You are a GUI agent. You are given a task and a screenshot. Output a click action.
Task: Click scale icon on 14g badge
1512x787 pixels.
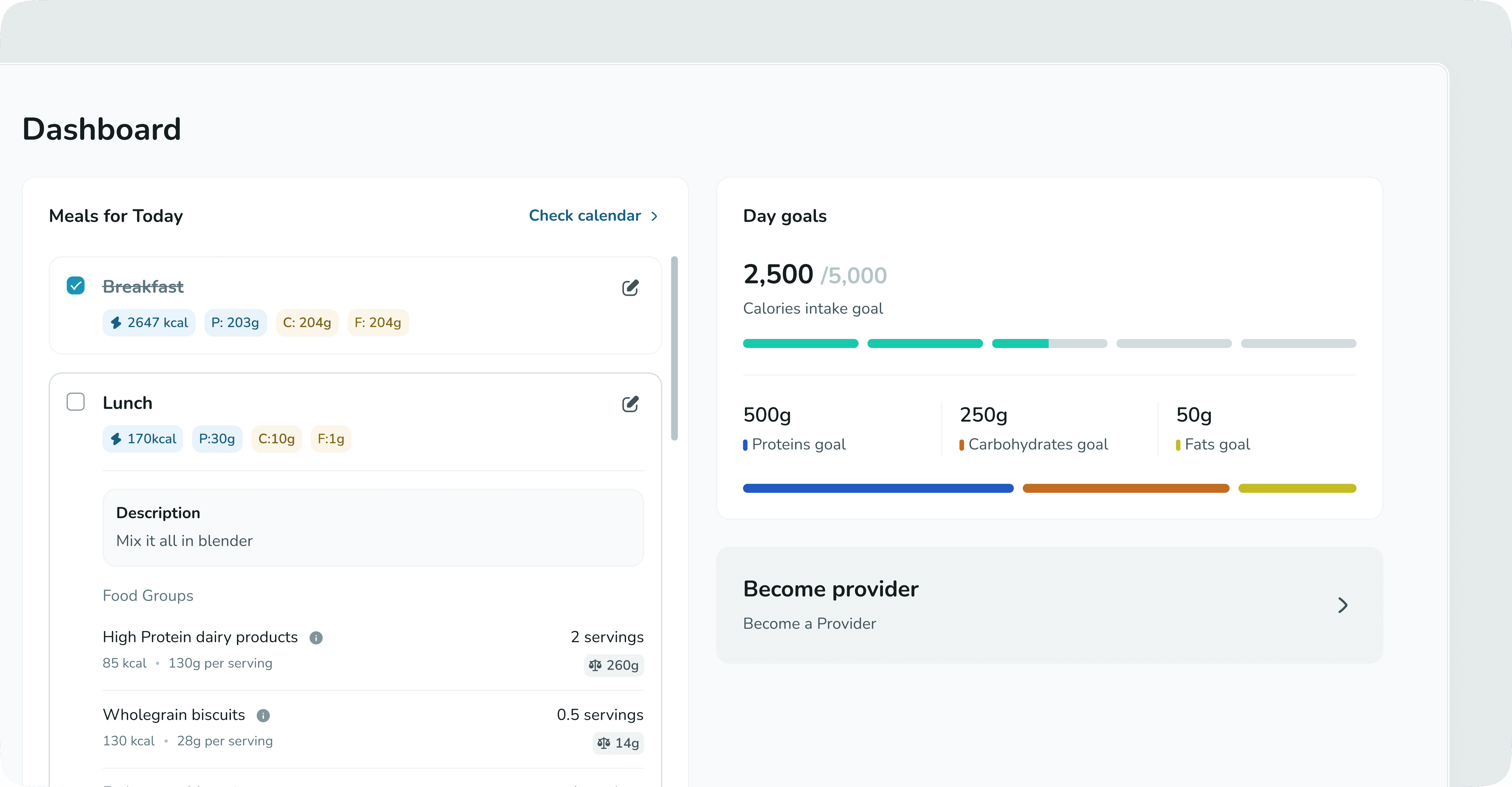coord(603,743)
